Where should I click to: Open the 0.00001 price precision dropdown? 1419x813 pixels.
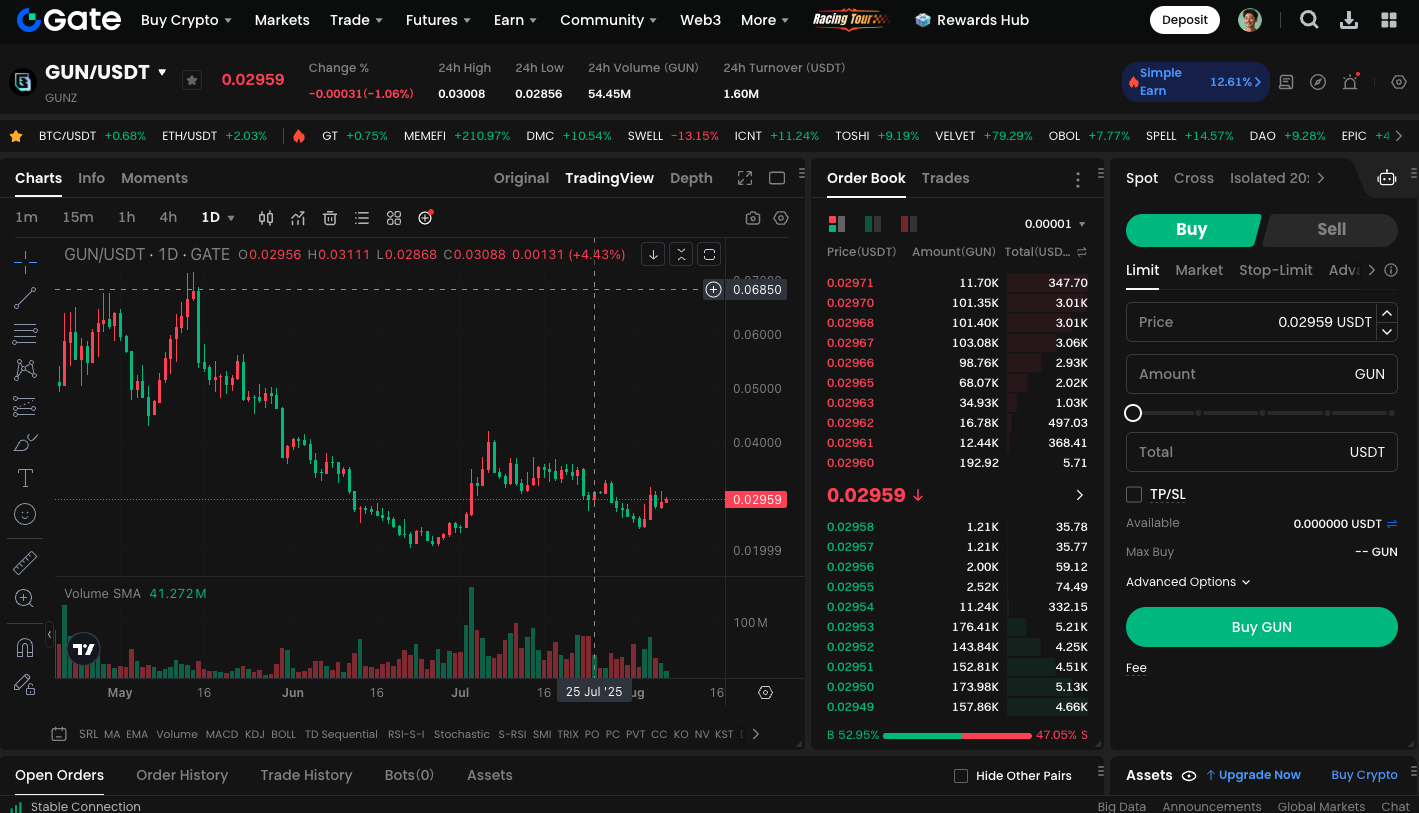(x=1055, y=224)
